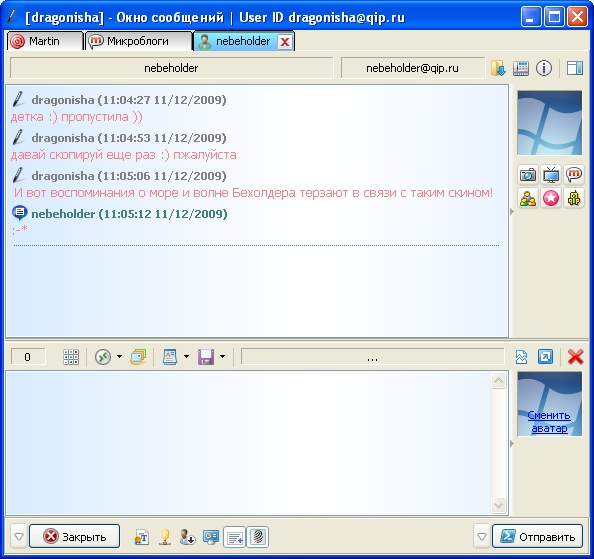Toggle the side panel layout icon
594x559 pixels.
575,68
